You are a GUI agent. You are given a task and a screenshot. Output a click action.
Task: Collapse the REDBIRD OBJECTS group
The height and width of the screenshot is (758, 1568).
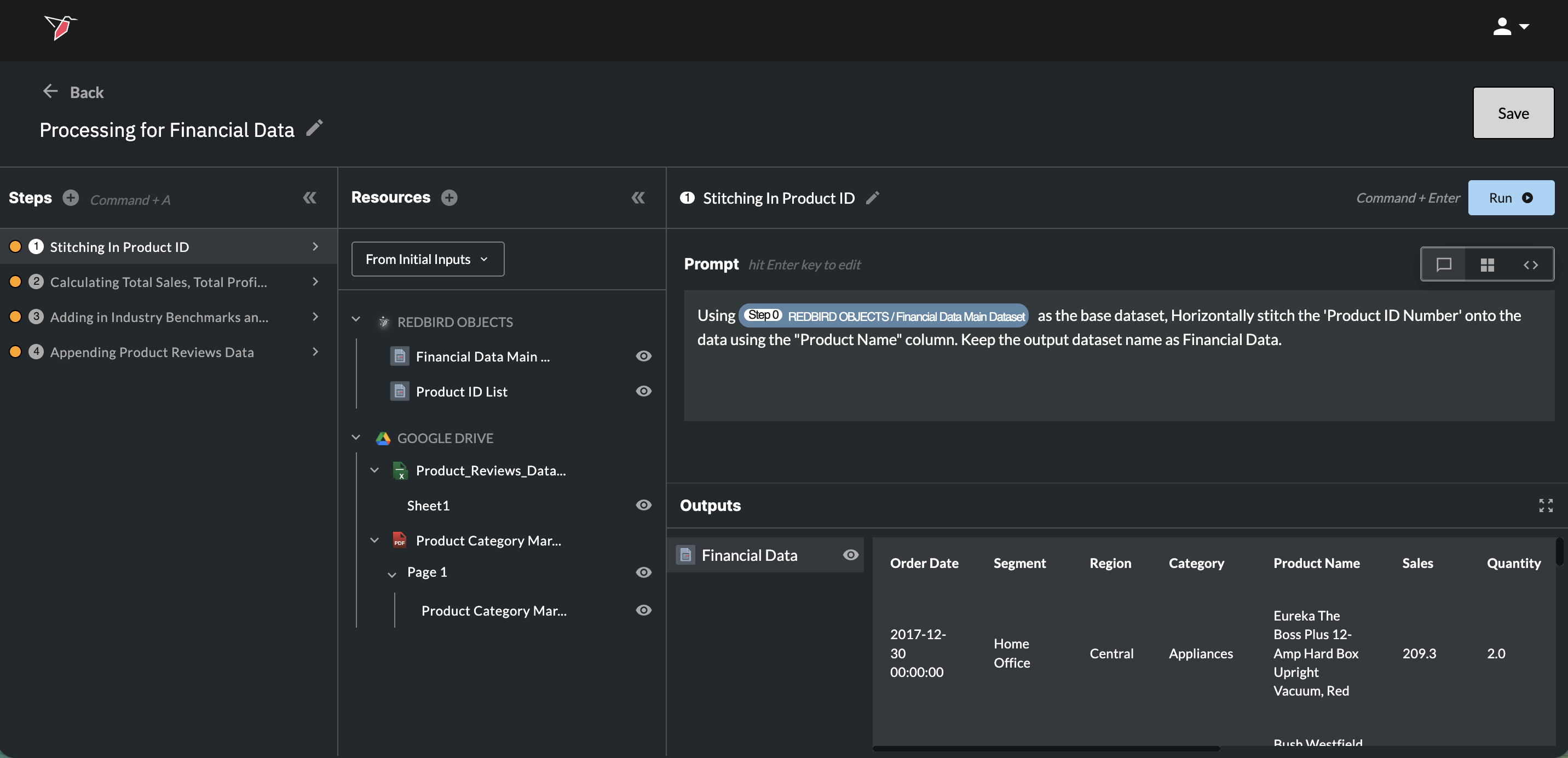click(356, 320)
